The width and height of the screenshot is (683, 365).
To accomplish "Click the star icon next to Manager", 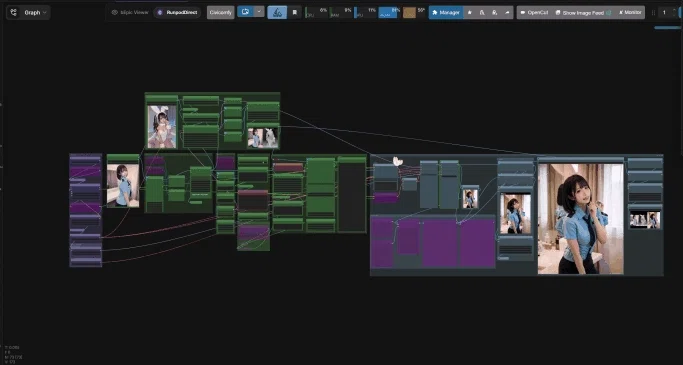I will [x=470, y=13].
